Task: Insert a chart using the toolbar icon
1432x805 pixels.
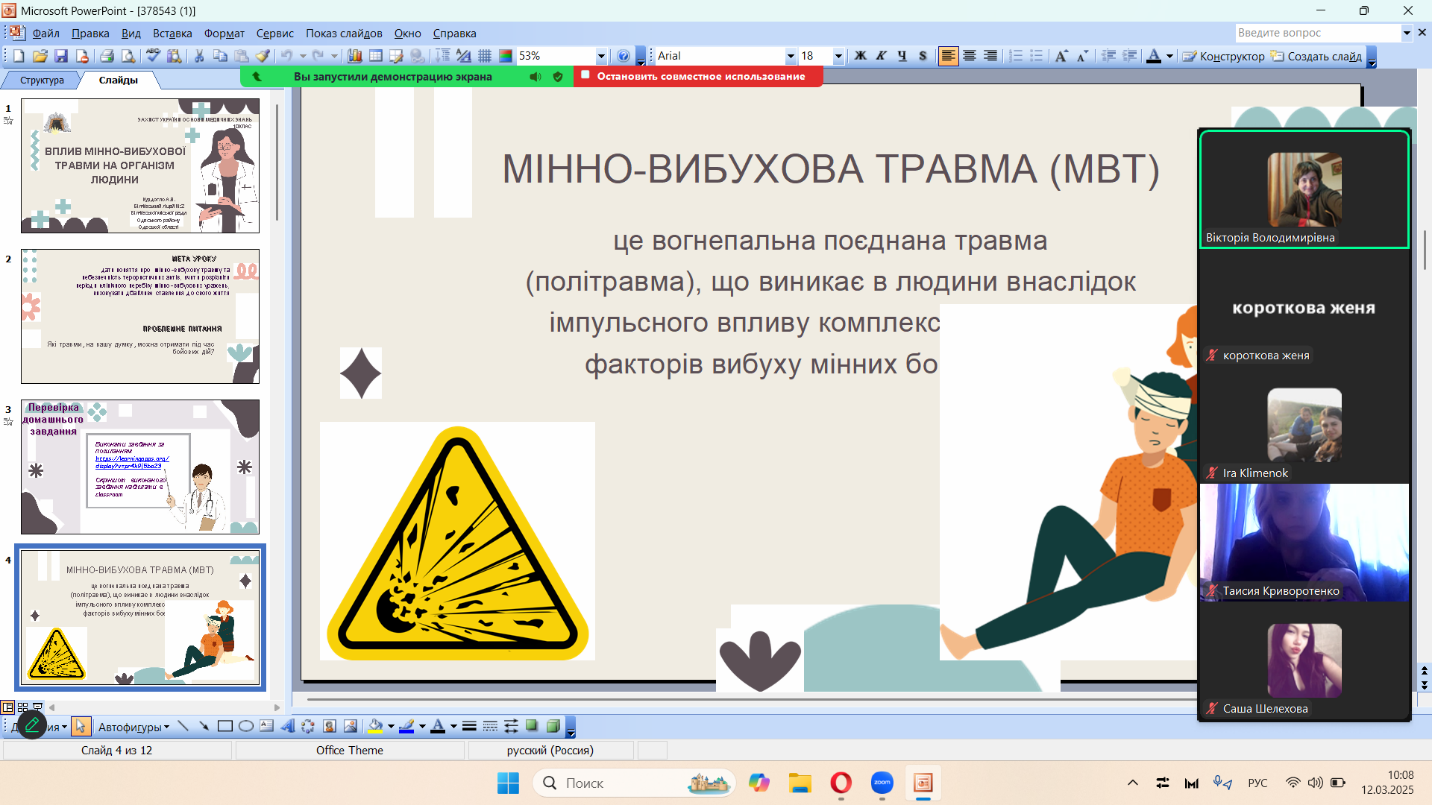Action: click(354, 56)
